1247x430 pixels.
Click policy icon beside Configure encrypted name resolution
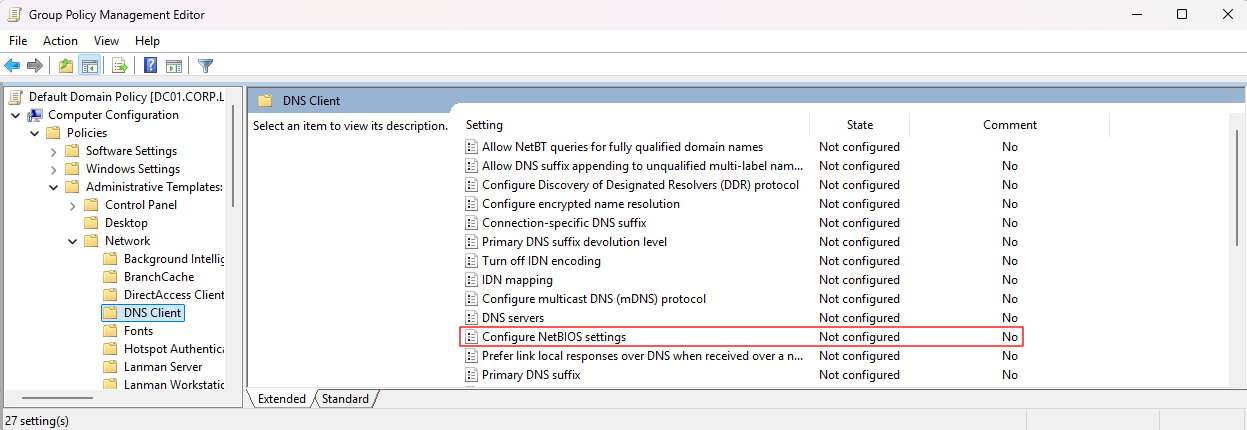[x=472, y=204]
